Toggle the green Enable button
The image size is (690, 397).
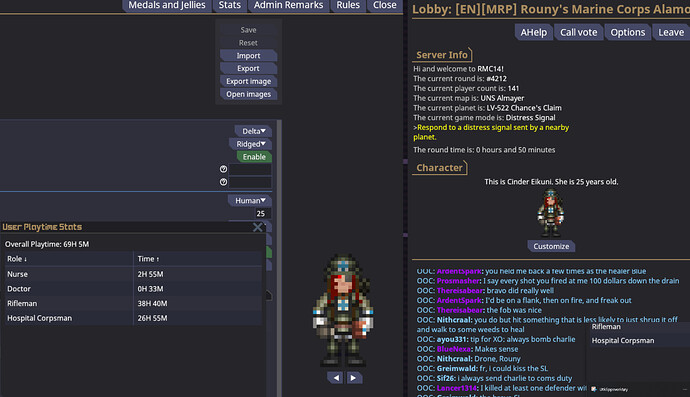(x=254, y=157)
